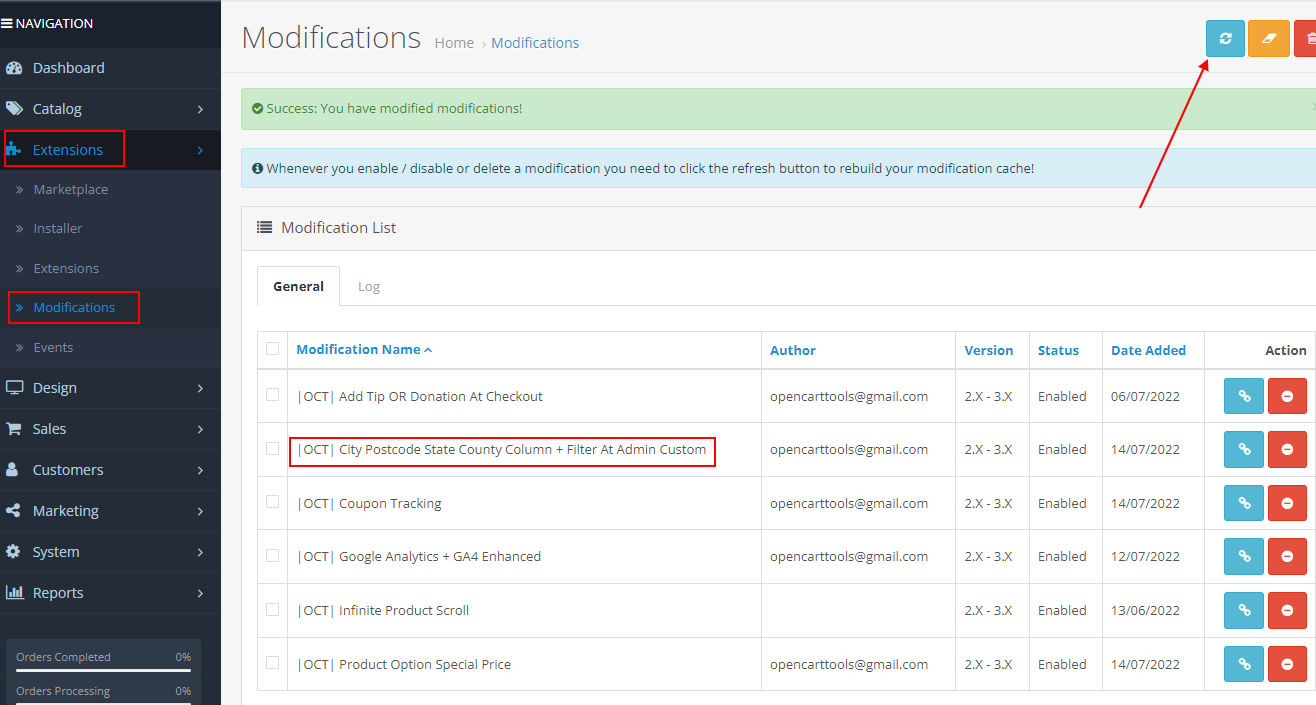Click the Catalog tags icon

(14, 109)
